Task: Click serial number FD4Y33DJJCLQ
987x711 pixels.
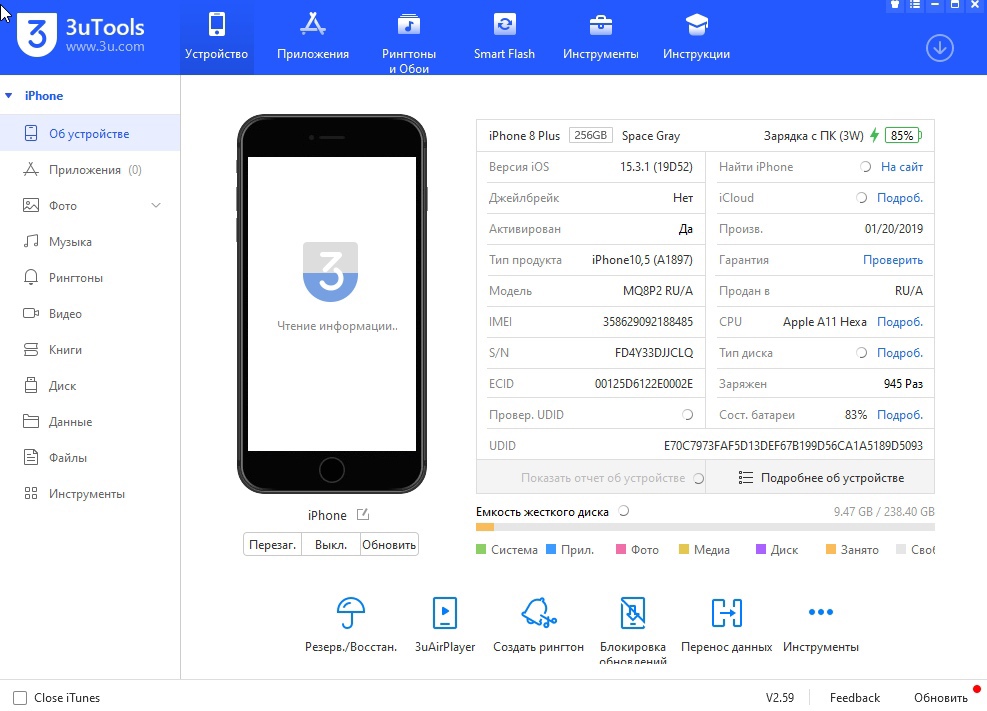Action: pyautogui.click(x=654, y=353)
